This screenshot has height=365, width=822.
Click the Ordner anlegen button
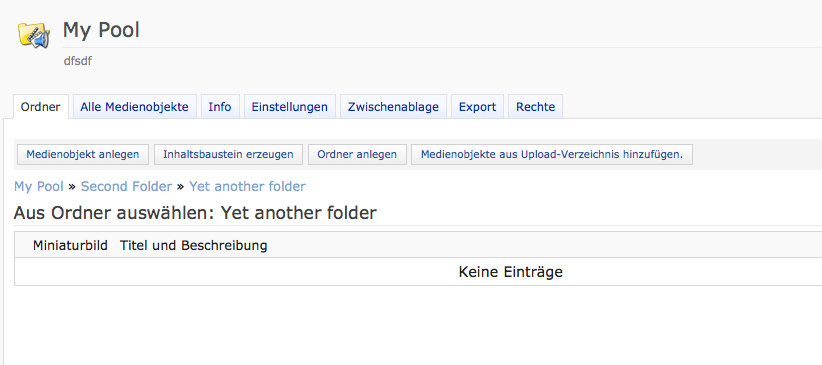(357, 155)
